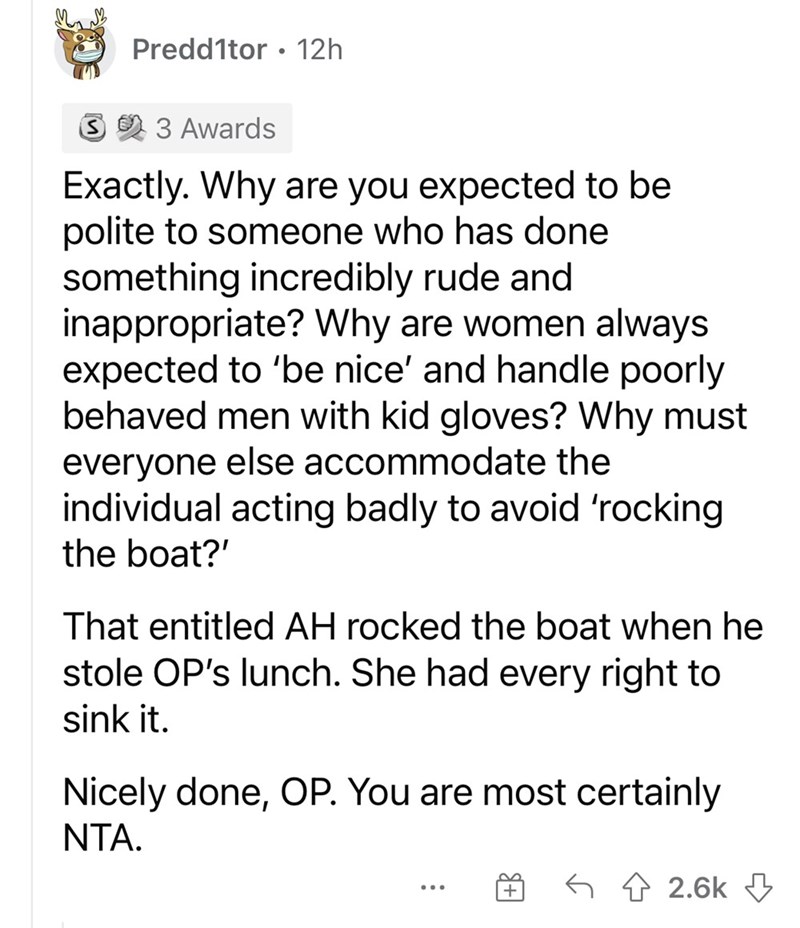This screenshot has width=800, height=928.
Task: Tap the "Nicely done, OP" paragraph
Action: point(392,814)
